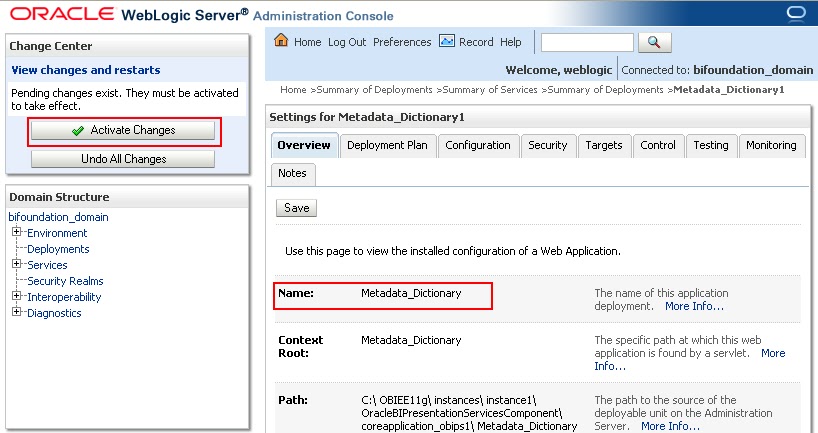Select the Overview tab
Viewport: 818px width, 433px height.
304,146
